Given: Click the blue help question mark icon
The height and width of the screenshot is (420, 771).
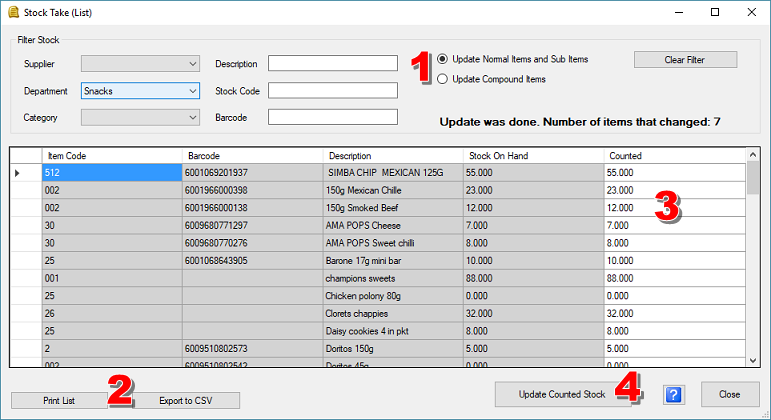Looking at the screenshot, I should [x=673, y=395].
